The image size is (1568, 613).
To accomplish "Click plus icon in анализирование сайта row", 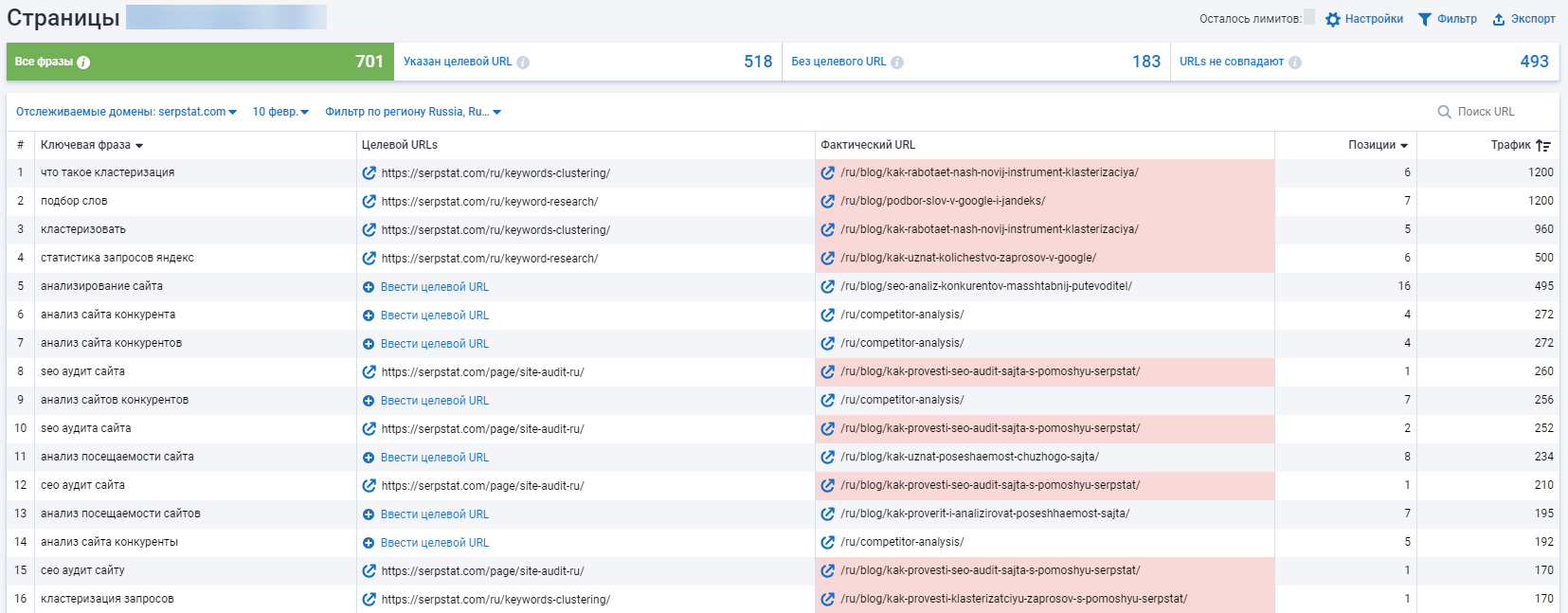I will point(369,287).
